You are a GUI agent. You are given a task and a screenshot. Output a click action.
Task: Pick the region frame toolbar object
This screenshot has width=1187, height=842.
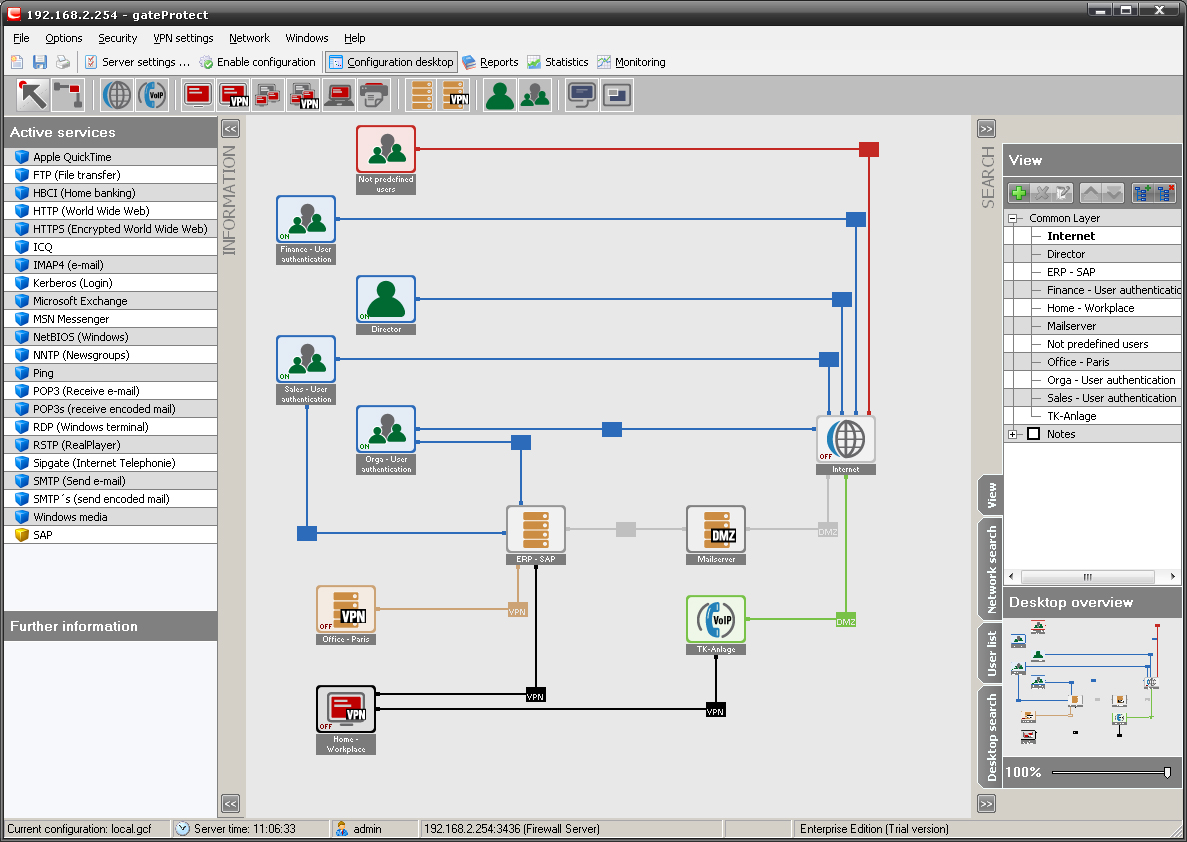pos(616,95)
